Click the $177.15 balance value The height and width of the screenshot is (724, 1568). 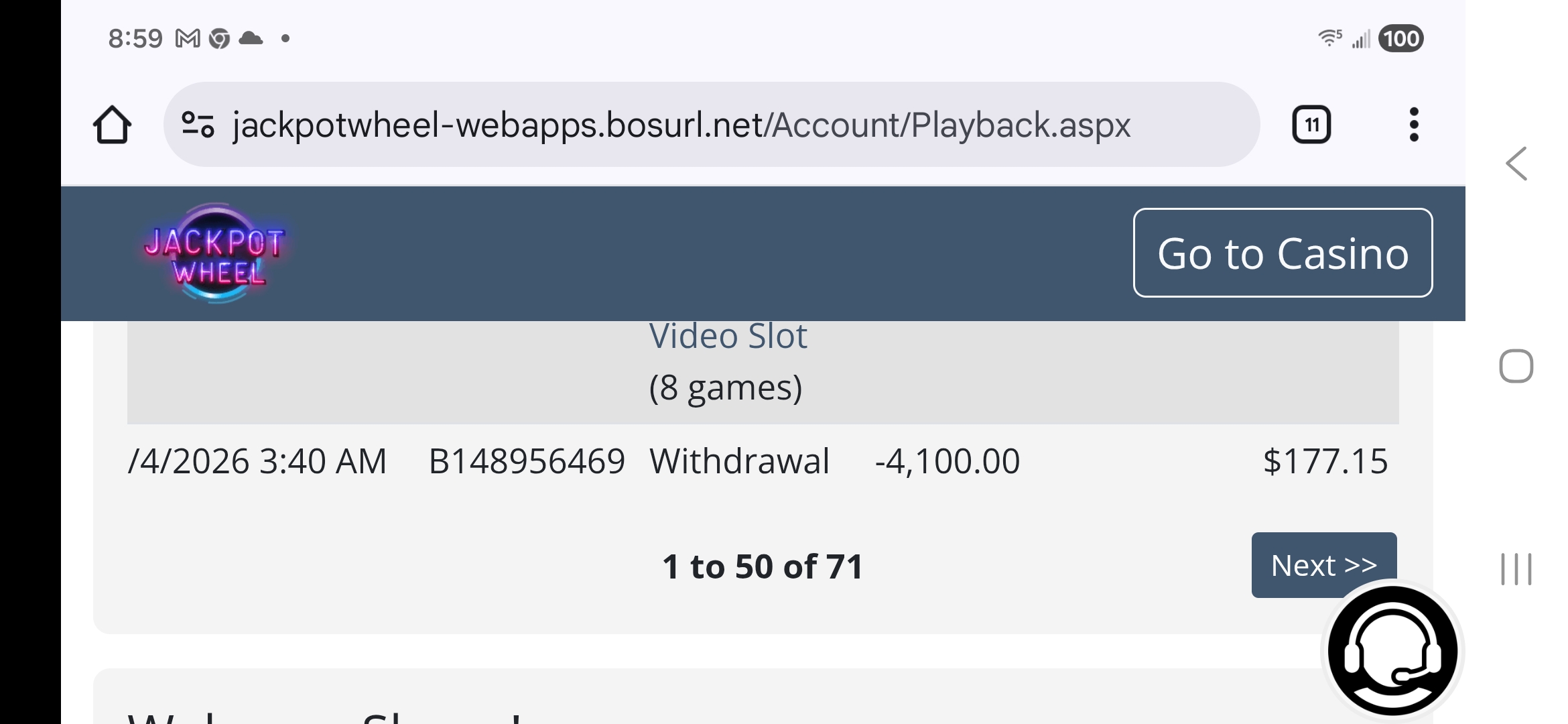click(x=1325, y=461)
